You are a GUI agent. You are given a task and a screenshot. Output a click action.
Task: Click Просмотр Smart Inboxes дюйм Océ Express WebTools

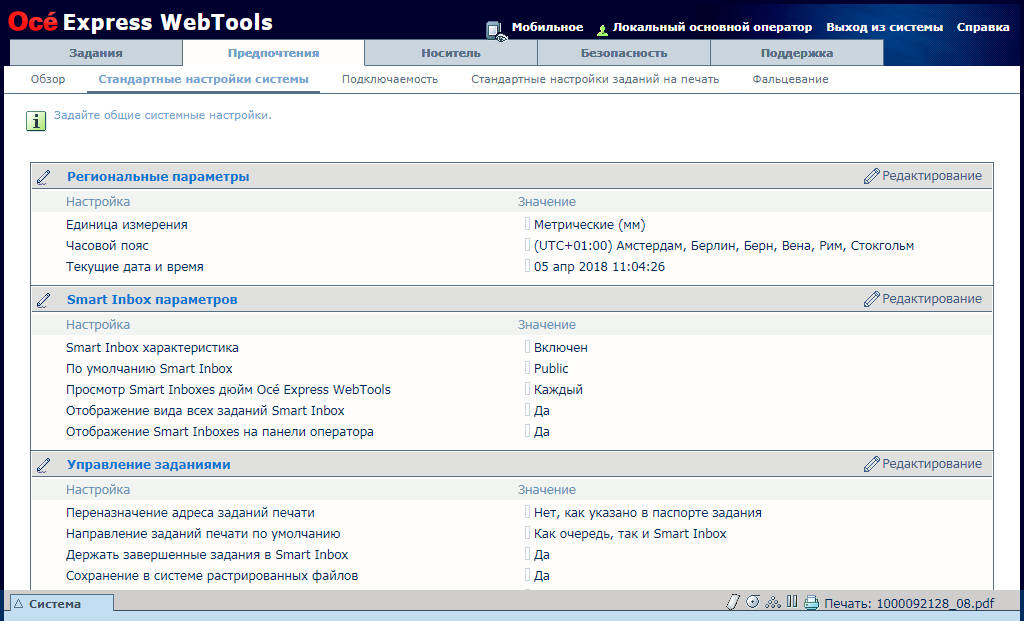pyautogui.click(x=229, y=389)
